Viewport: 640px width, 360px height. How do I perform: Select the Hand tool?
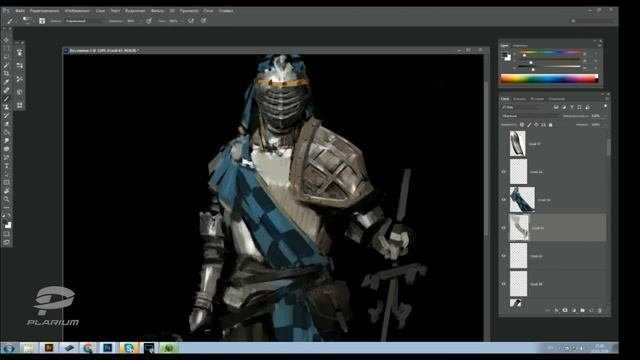[x=6, y=191]
